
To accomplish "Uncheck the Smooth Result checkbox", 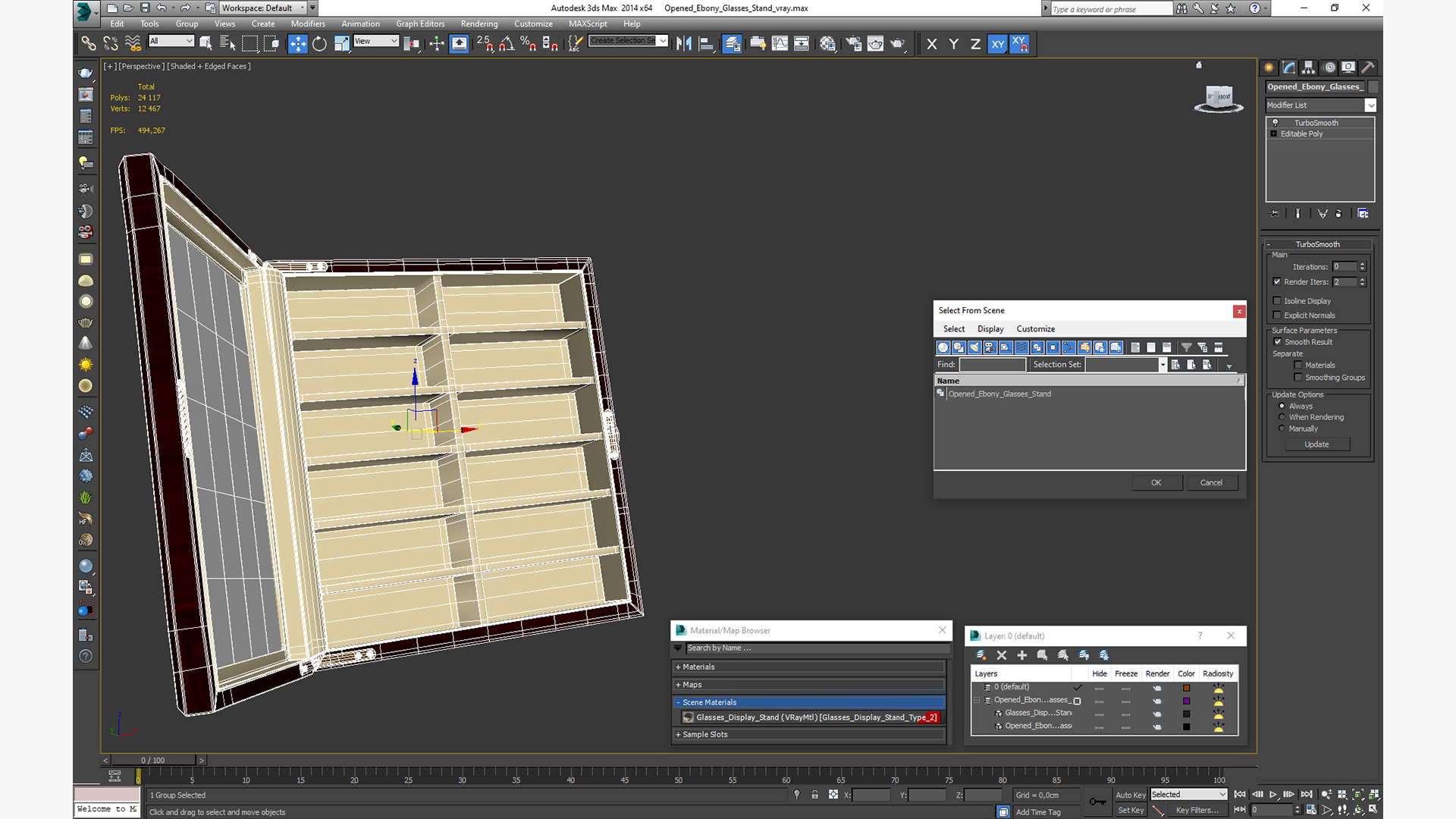I will coord(1278,342).
